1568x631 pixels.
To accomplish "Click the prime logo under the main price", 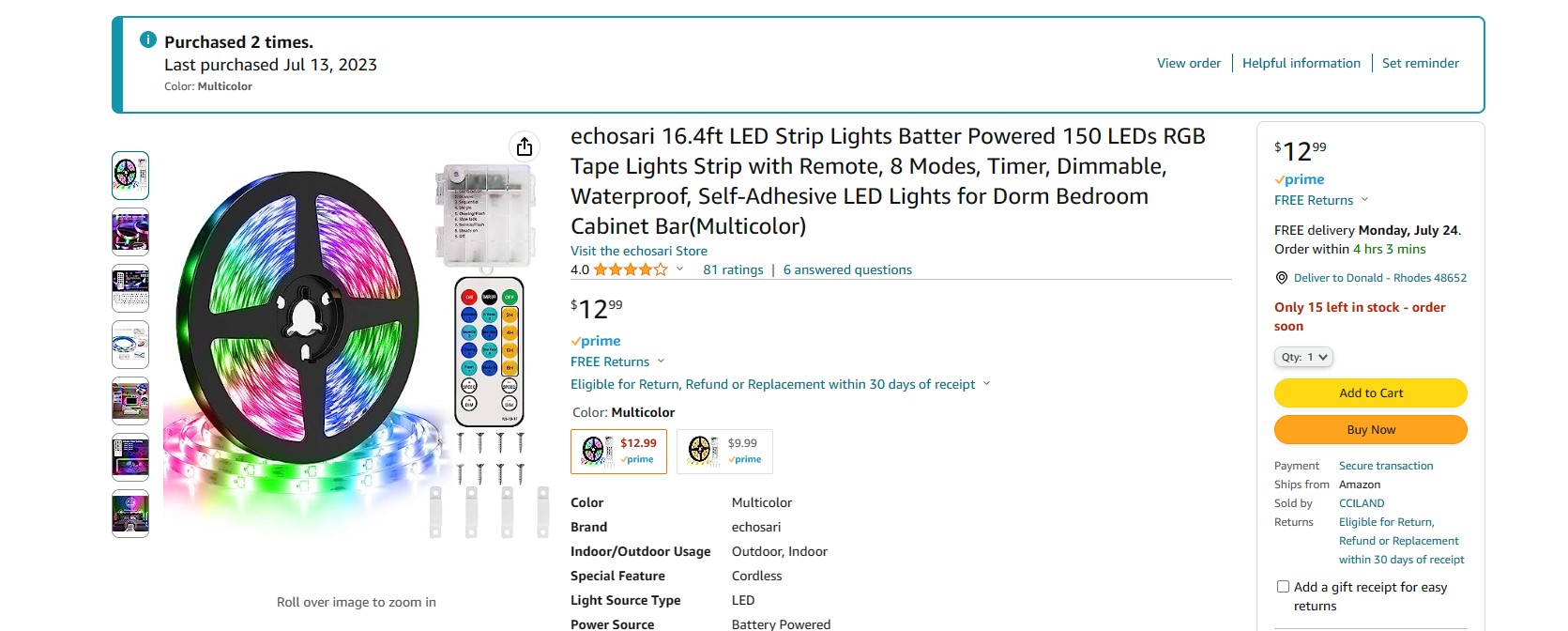I will [596, 341].
